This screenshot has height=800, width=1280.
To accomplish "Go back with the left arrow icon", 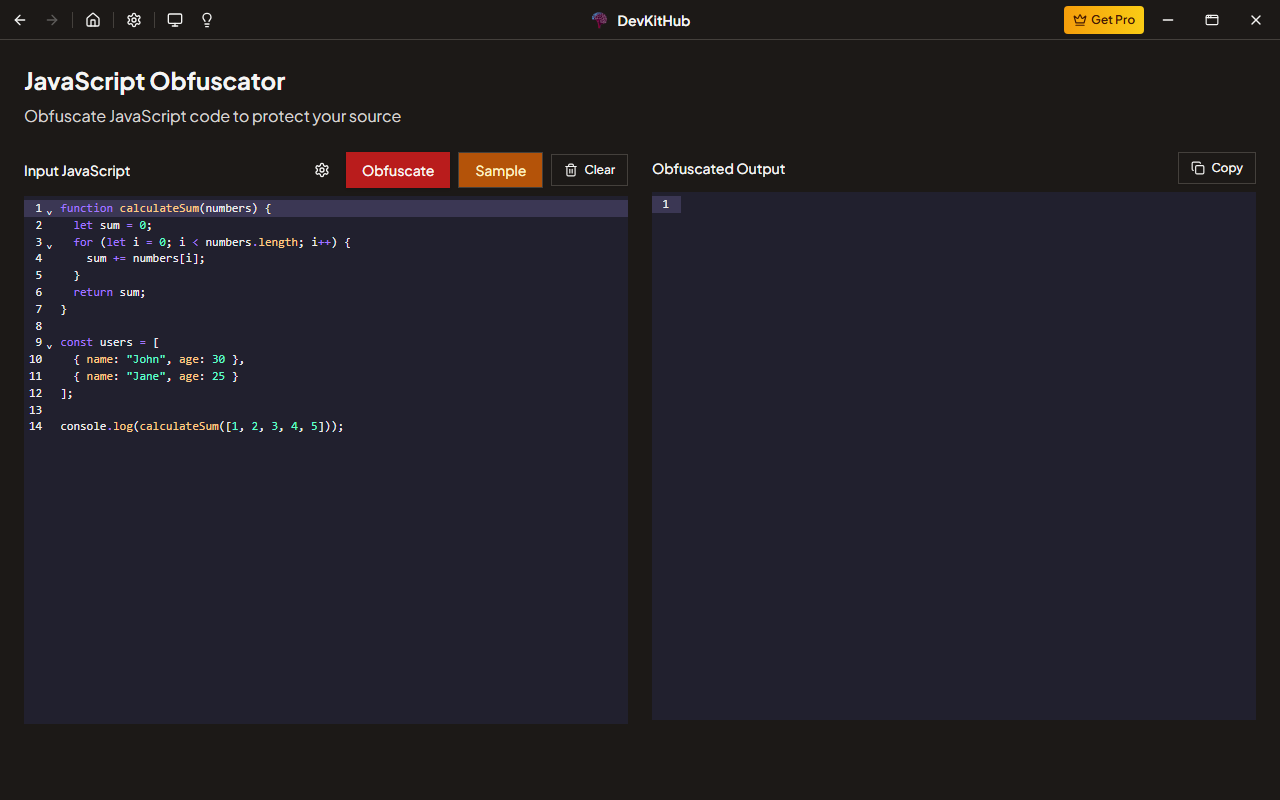I will coord(20,20).
